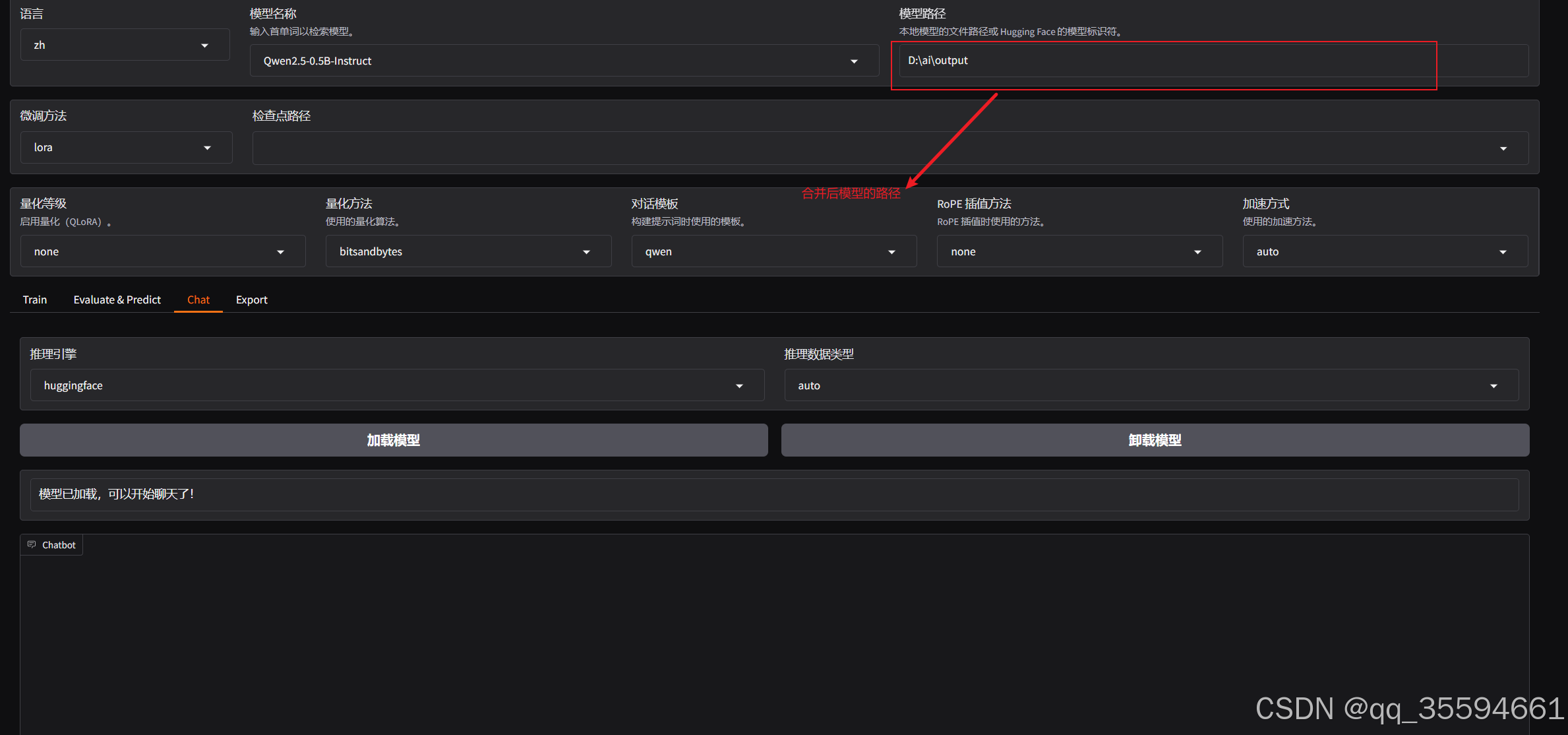Open the 量化方法 bitsandbytes dropdown

pos(467,251)
